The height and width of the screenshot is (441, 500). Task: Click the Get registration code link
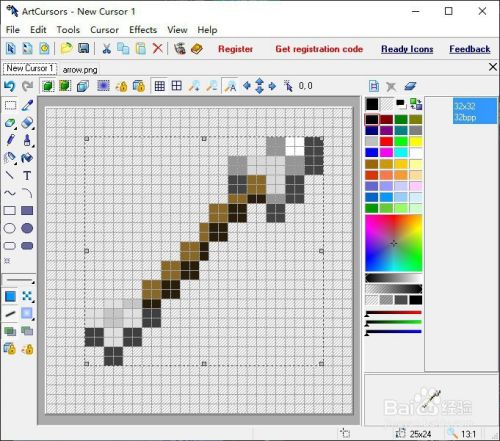pos(319,49)
